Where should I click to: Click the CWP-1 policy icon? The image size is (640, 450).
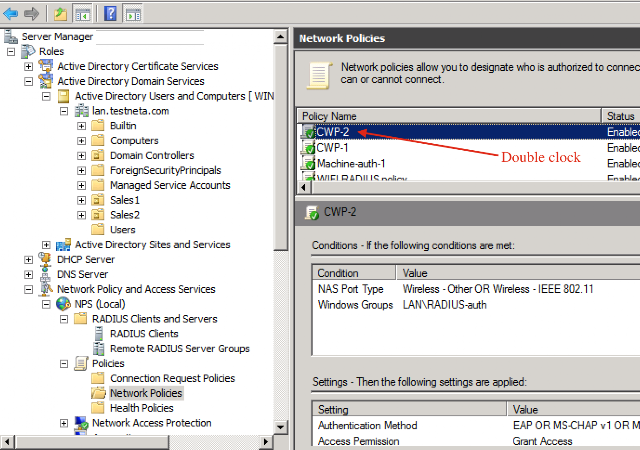308,147
